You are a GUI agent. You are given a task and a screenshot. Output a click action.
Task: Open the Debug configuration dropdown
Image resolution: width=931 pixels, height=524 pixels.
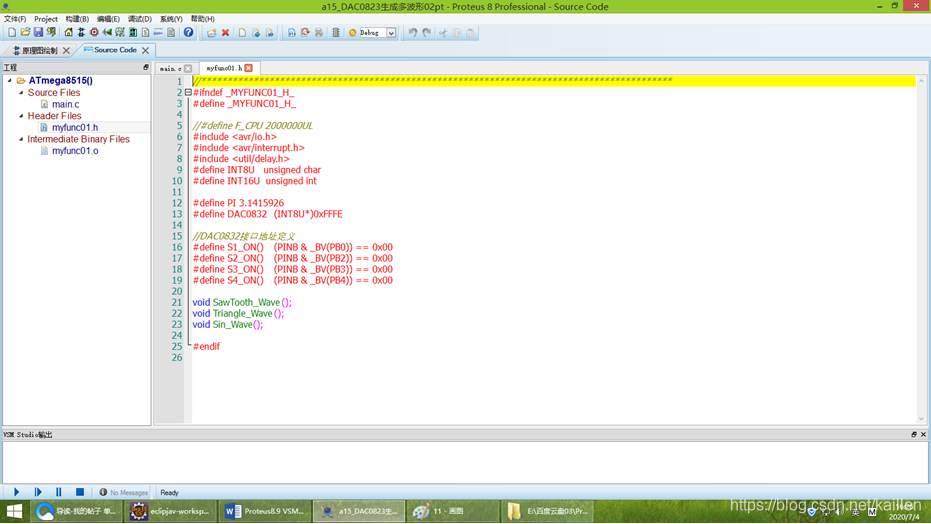click(x=391, y=33)
